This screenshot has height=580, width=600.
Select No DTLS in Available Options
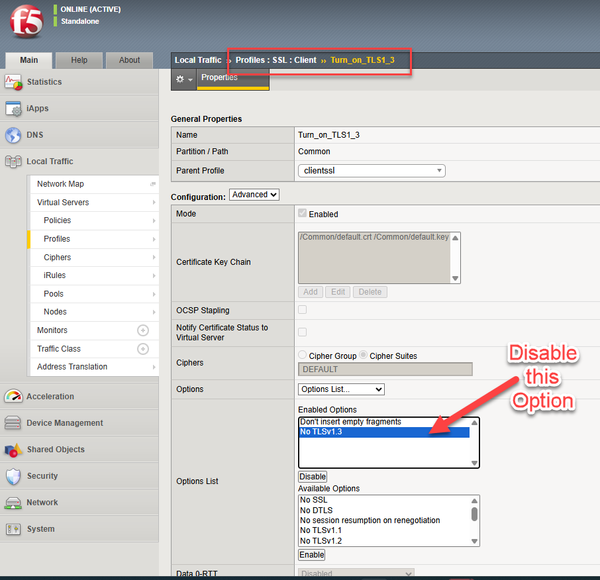tap(385, 510)
